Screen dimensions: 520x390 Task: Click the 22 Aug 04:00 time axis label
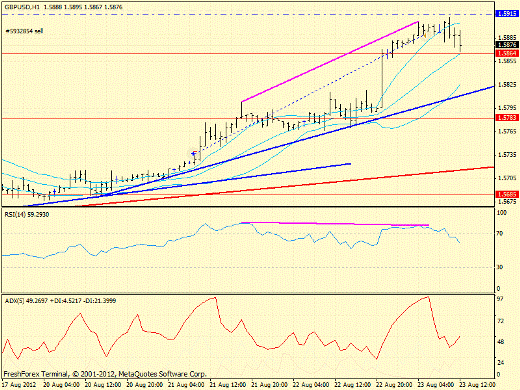(x=312, y=385)
